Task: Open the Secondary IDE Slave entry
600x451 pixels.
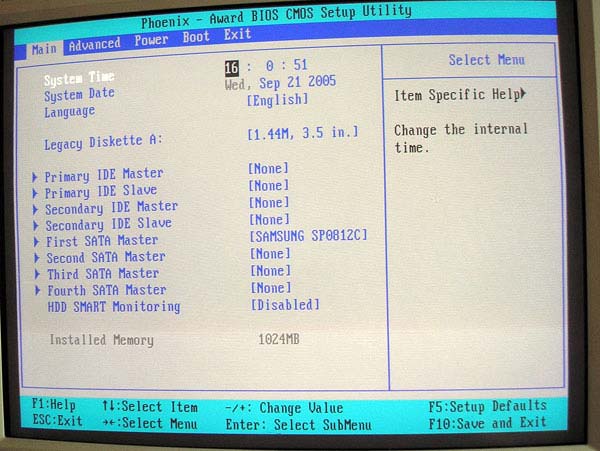Action: tap(109, 224)
